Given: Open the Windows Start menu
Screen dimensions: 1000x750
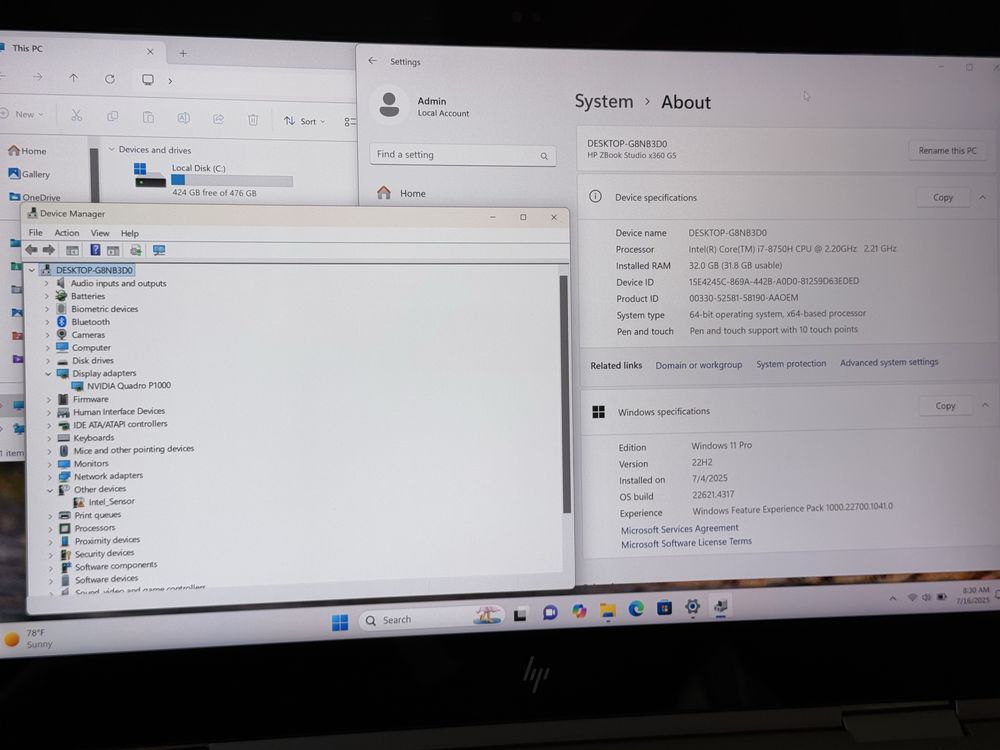Looking at the screenshot, I should click(x=340, y=622).
